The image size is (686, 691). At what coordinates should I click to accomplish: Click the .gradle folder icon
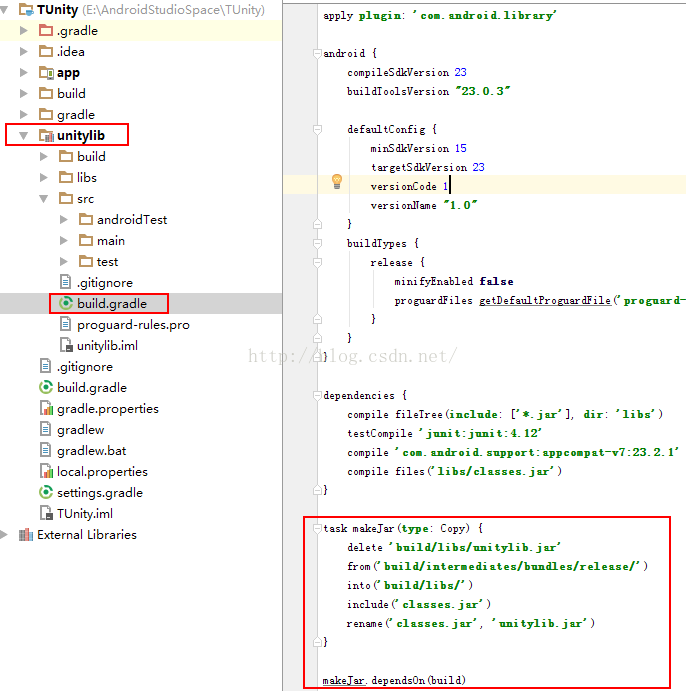[46, 30]
